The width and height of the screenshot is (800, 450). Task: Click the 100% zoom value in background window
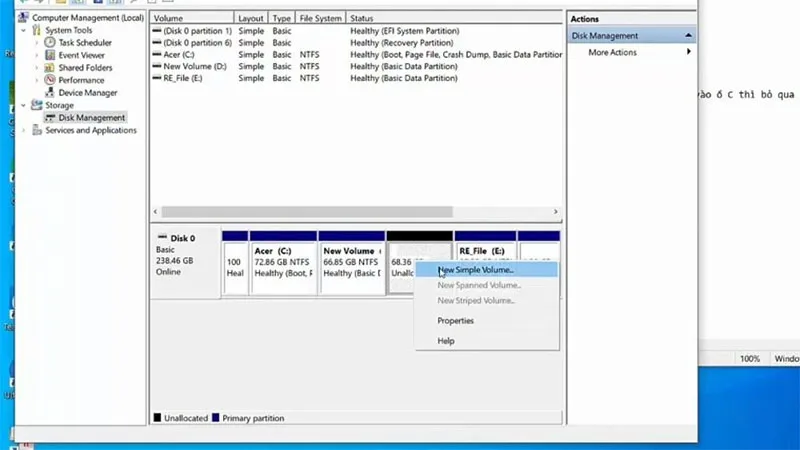pos(749,359)
